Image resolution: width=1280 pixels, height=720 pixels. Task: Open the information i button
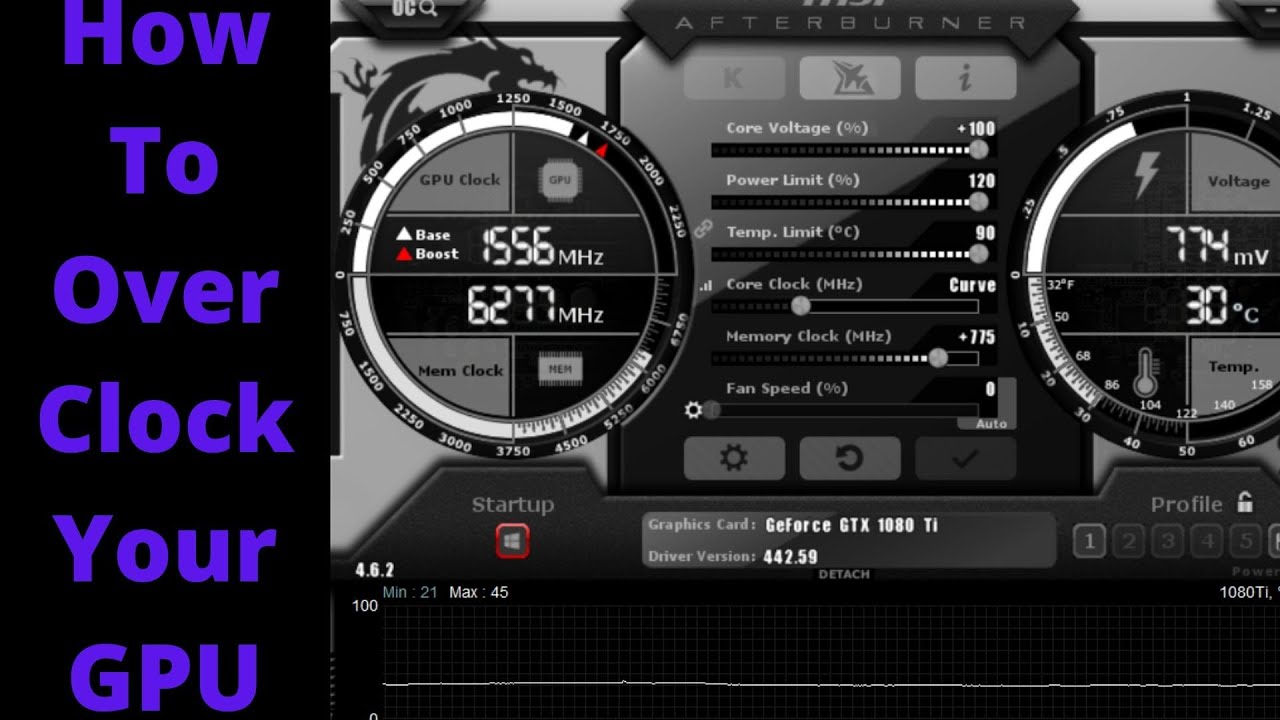tap(966, 78)
